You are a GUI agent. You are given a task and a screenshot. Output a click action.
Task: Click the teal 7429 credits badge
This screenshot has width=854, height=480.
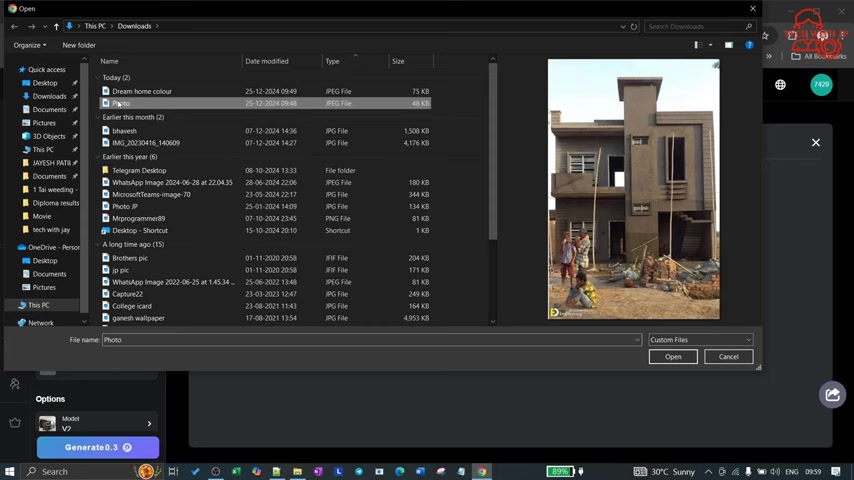click(x=821, y=84)
